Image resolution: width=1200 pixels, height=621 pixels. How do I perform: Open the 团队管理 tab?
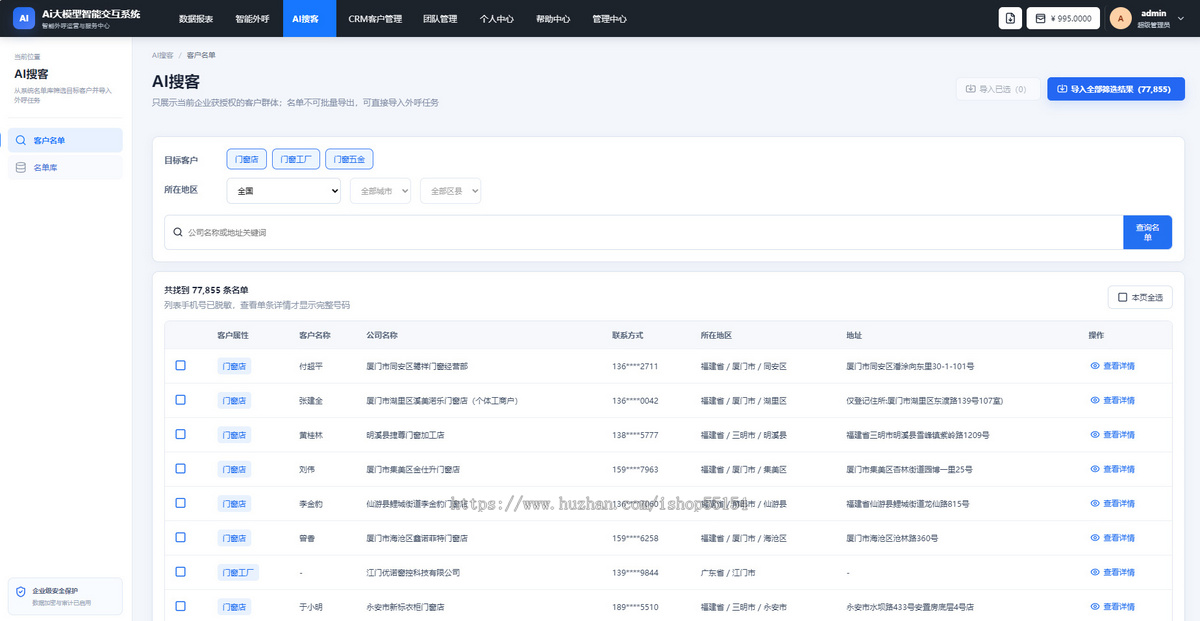(x=440, y=18)
